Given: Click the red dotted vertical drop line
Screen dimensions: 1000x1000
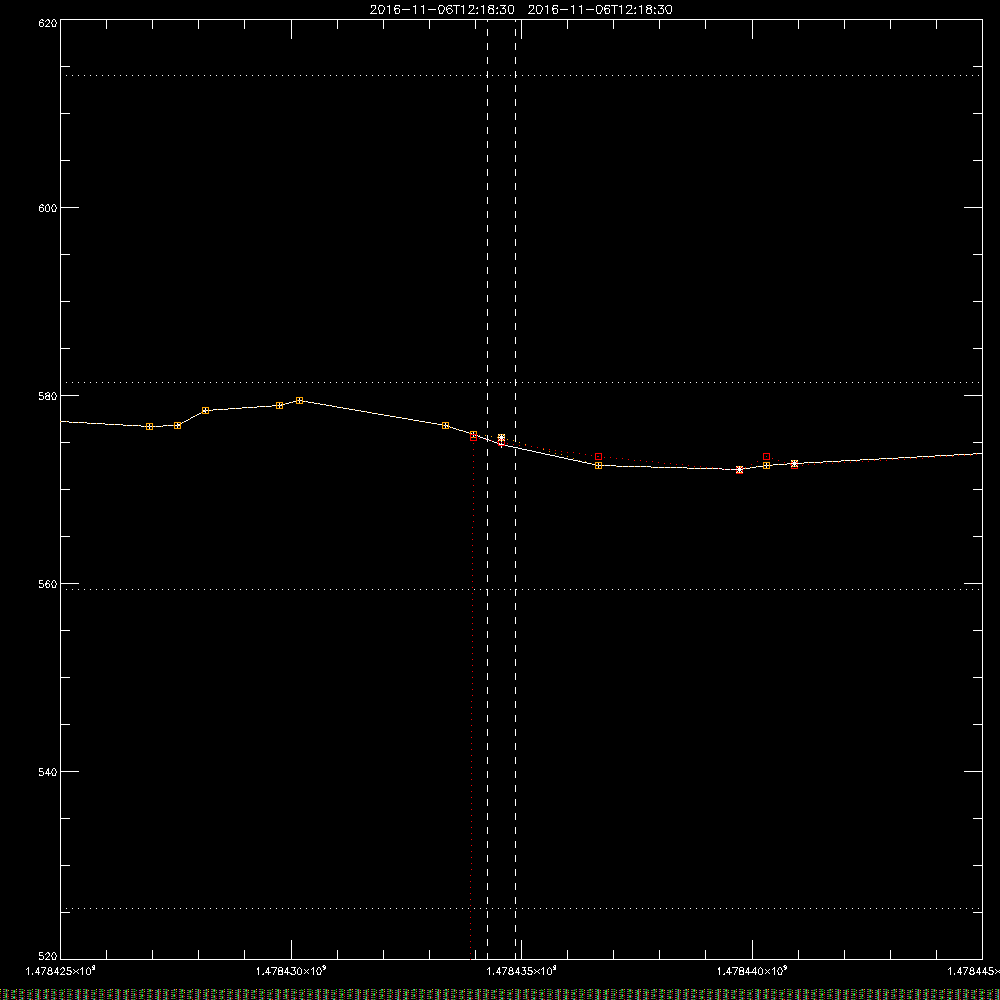Looking at the screenshot, I should pyautogui.click(x=472, y=698).
